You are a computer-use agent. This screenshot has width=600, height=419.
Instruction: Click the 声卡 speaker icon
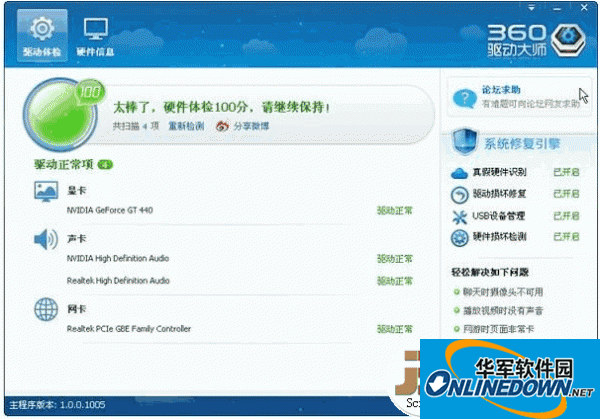tap(46, 239)
